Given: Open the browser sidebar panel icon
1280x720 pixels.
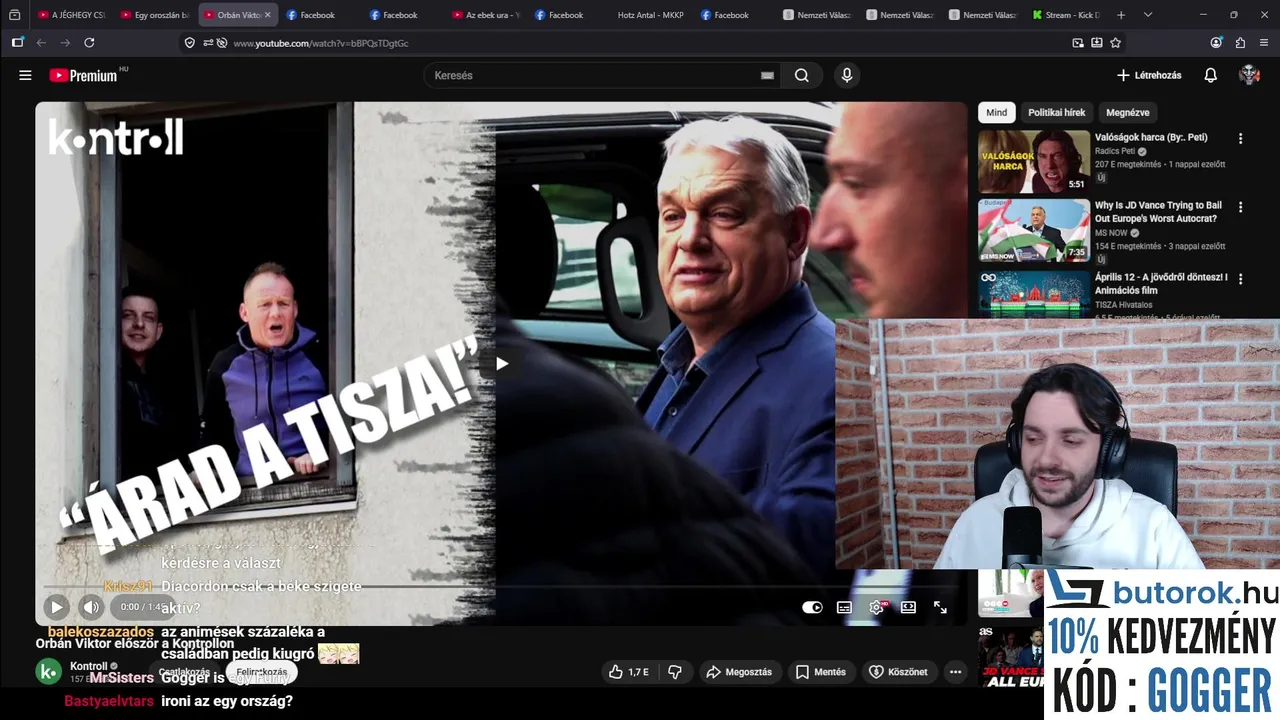Looking at the screenshot, I should 17,43.
